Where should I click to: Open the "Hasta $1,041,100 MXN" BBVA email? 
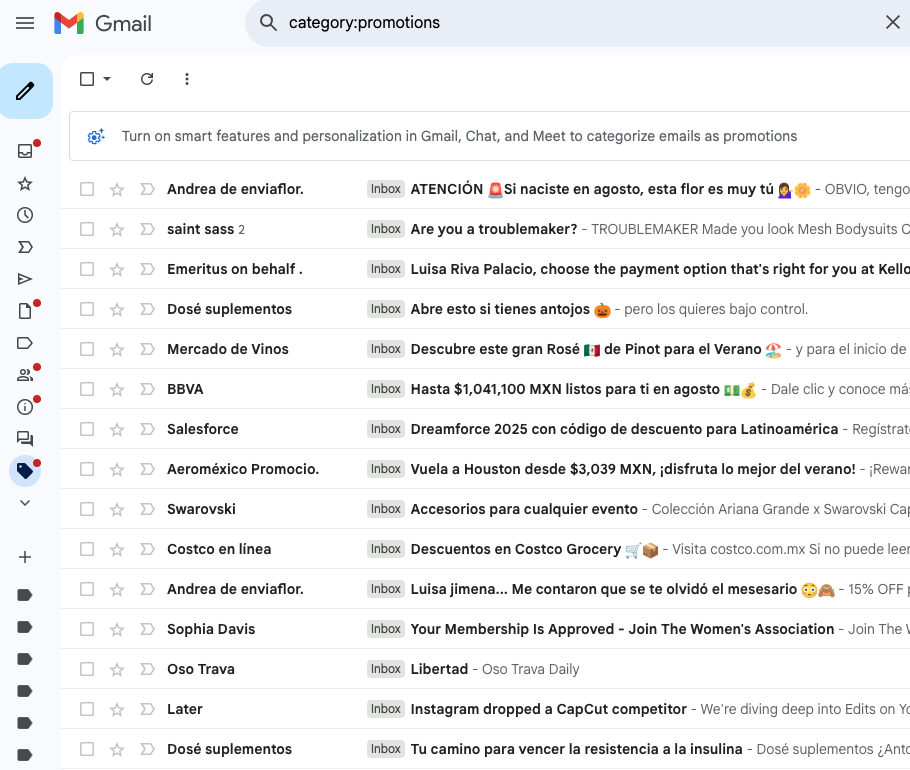[x=565, y=389]
